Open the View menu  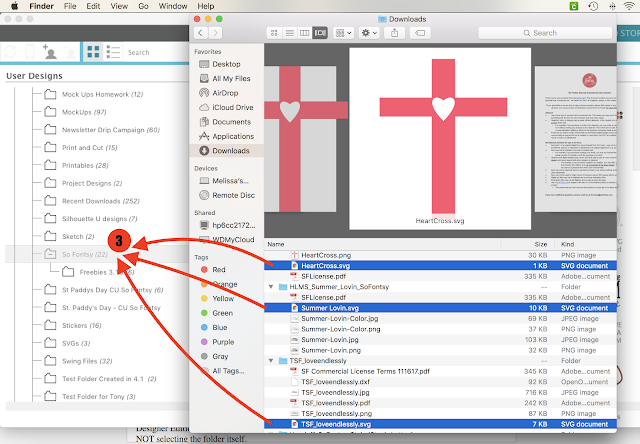click(x=119, y=6)
